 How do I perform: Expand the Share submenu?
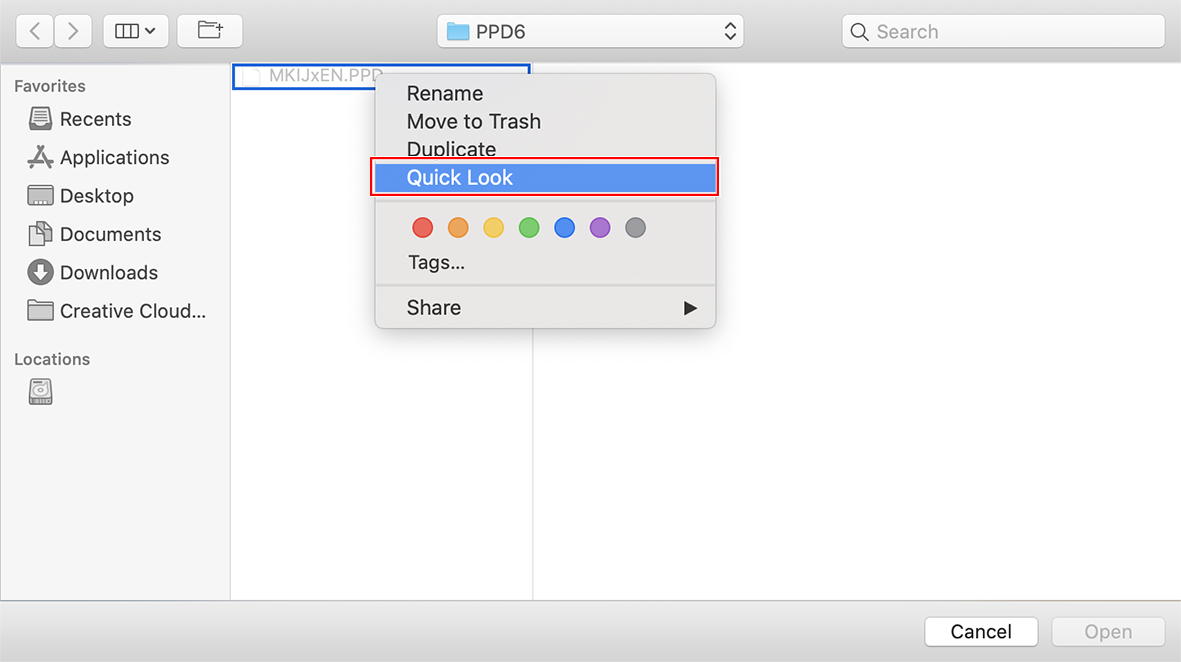[545, 307]
